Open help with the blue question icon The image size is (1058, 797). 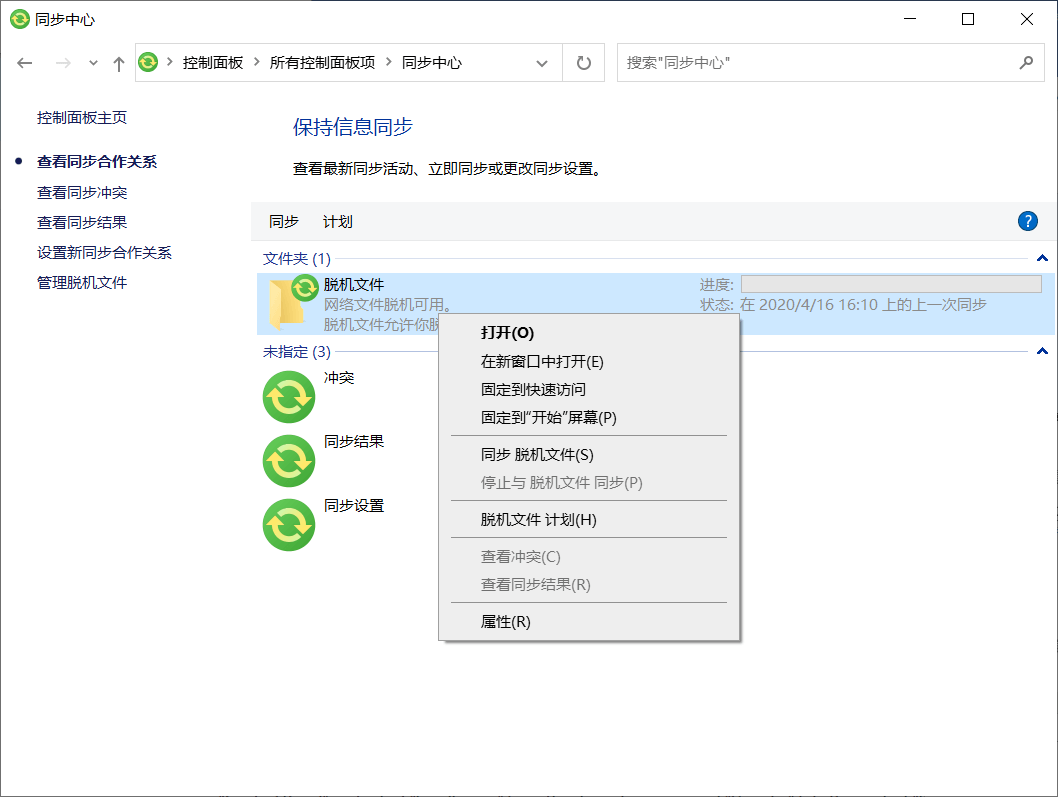(x=1028, y=221)
